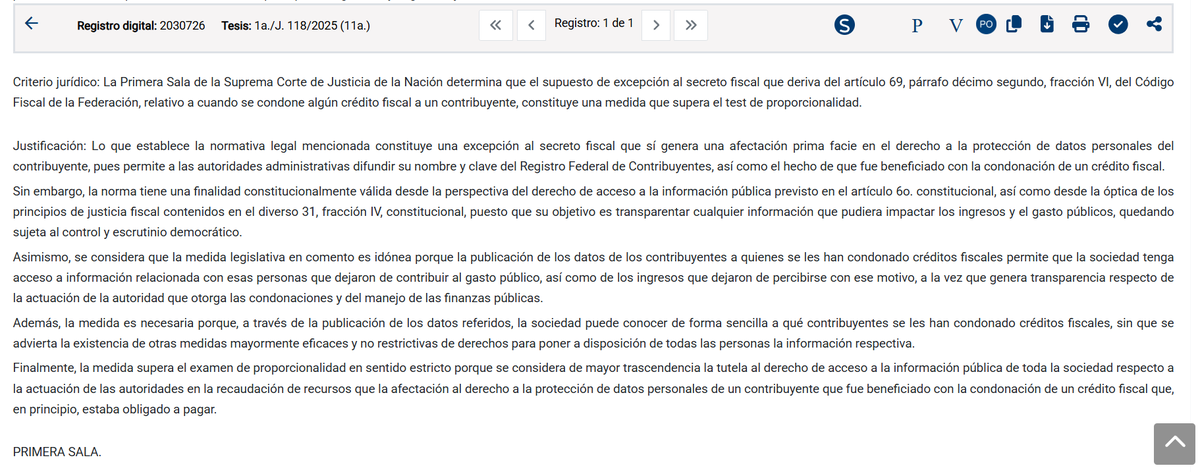1200x472 pixels.
Task: Click the P letter icon
Action: point(916,25)
